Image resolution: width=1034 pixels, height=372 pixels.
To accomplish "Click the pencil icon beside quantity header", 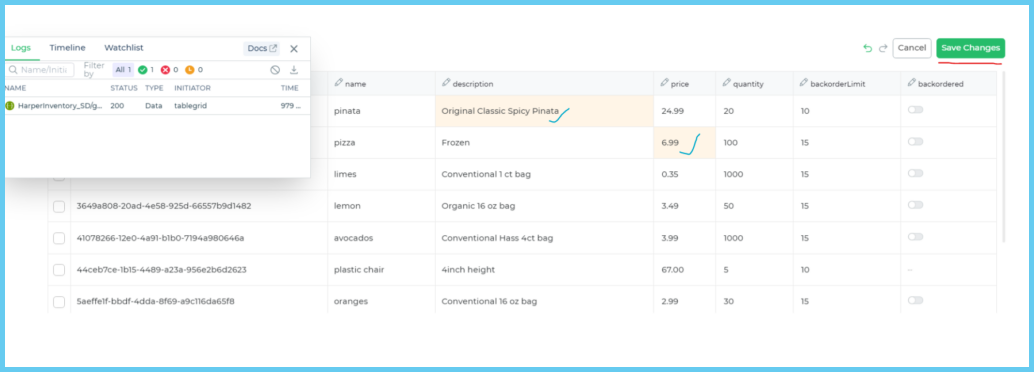I will click(x=727, y=83).
